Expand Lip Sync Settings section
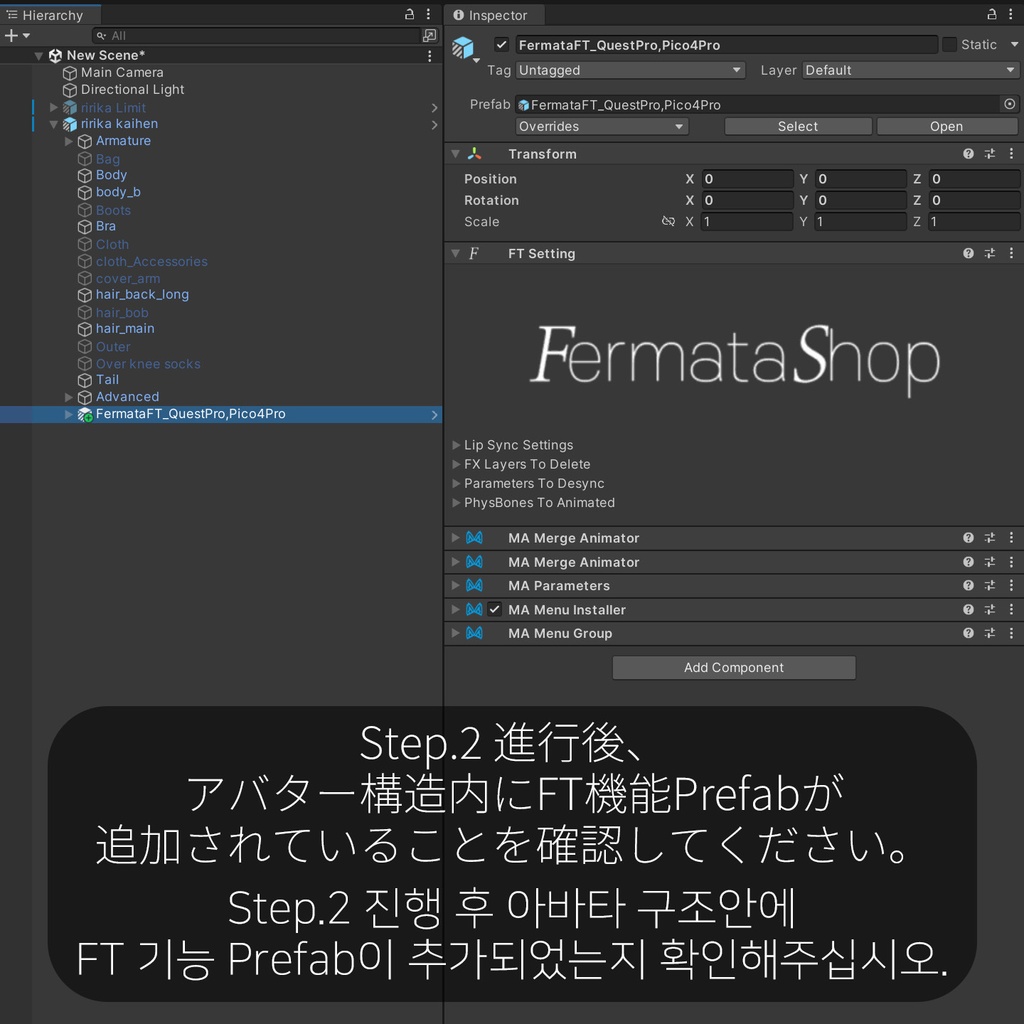Screen dimensions: 1024x1024 pyautogui.click(x=456, y=444)
